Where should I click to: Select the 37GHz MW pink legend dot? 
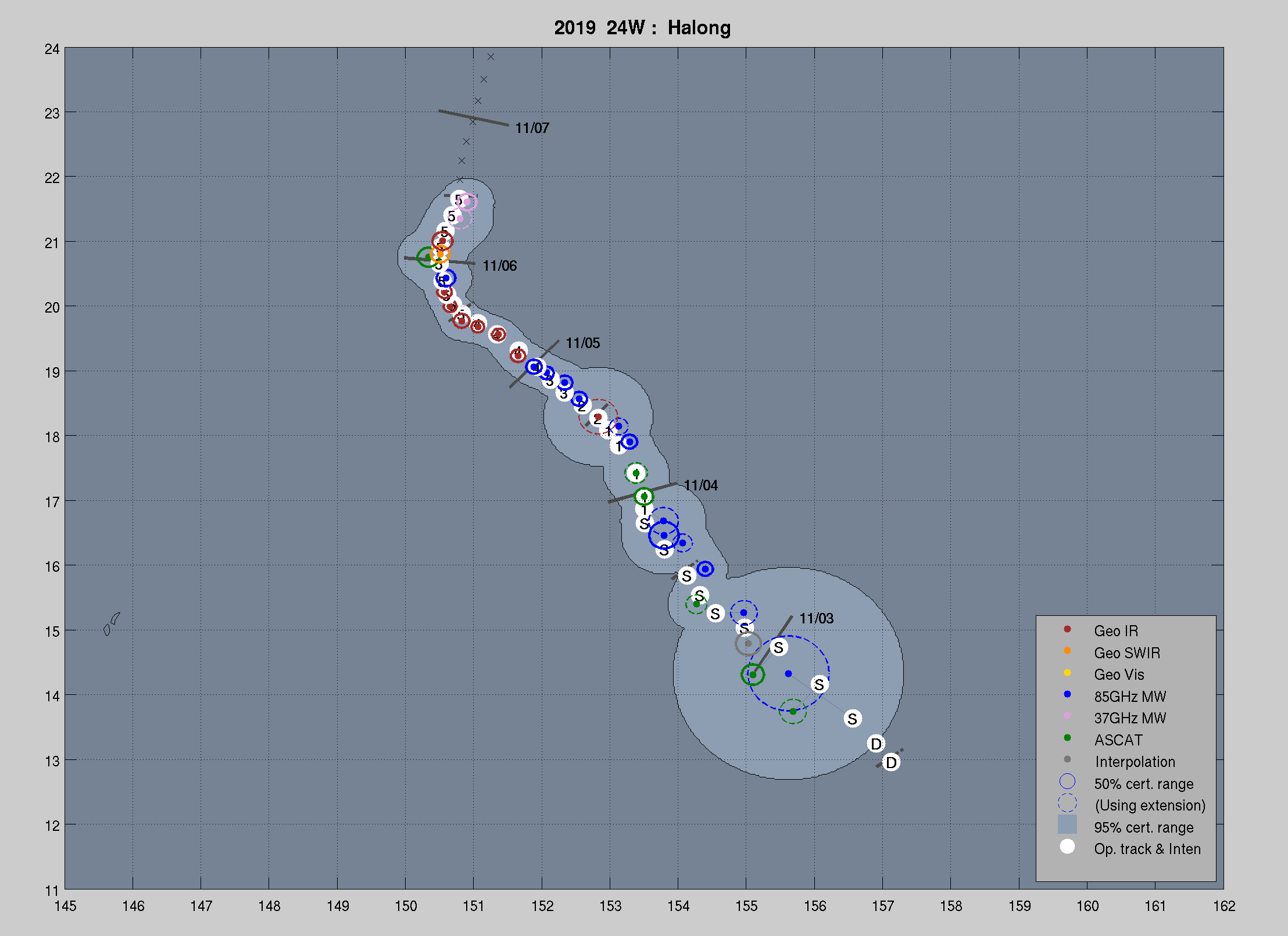pyautogui.click(x=1067, y=716)
